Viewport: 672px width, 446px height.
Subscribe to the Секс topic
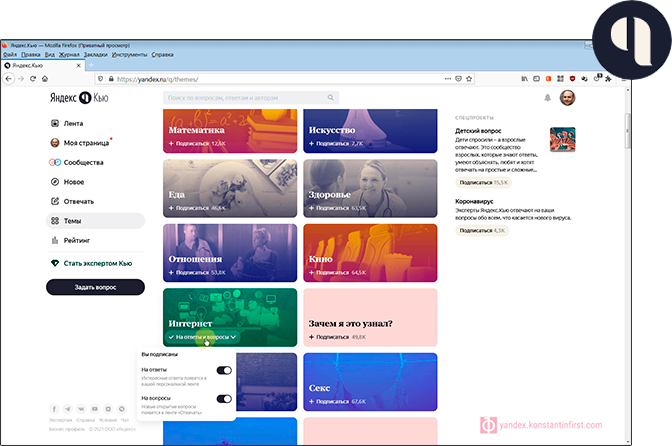[x=337, y=401]
